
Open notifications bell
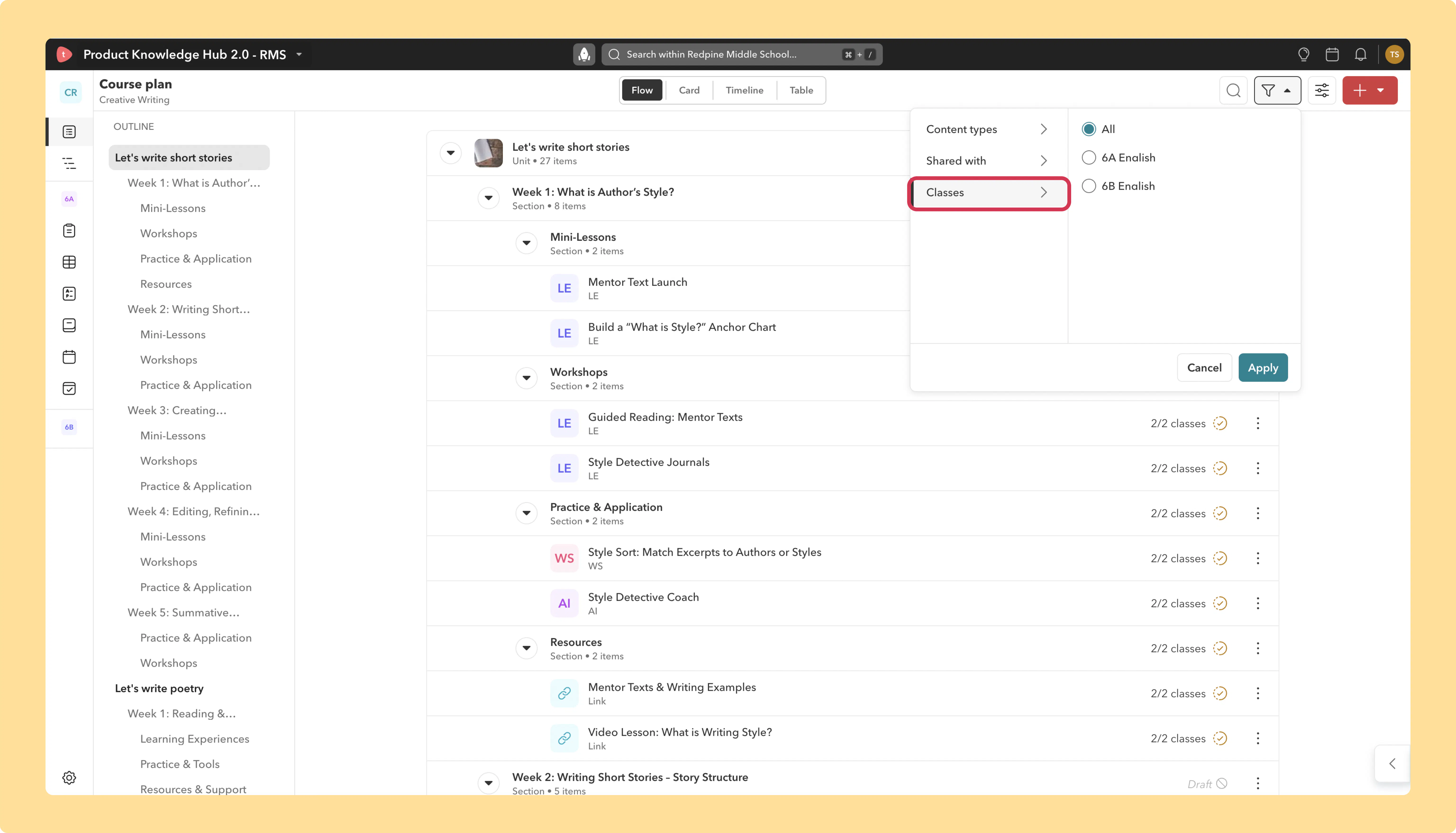(x=1360, y=54)
